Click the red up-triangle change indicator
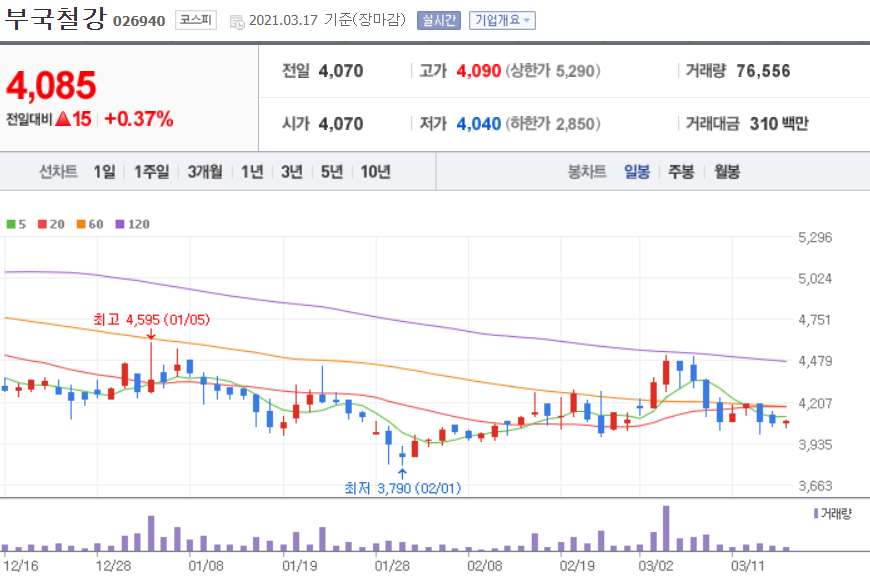The height and width of the screenshot is (577, 870). [63, 118]
